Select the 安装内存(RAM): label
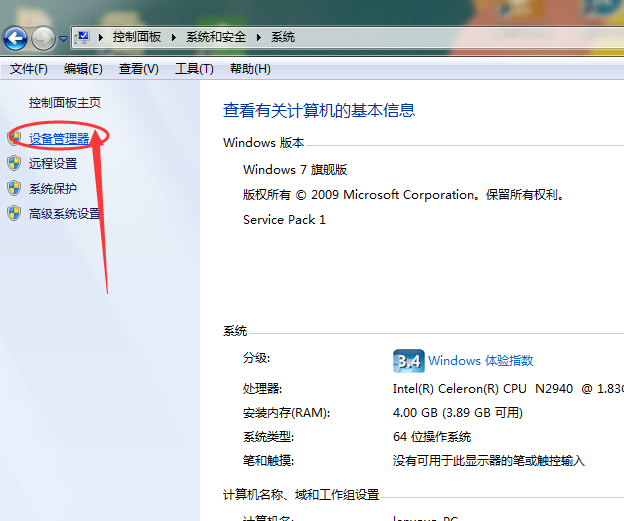This screenshot has width=624, height=521. coord(287,413)
